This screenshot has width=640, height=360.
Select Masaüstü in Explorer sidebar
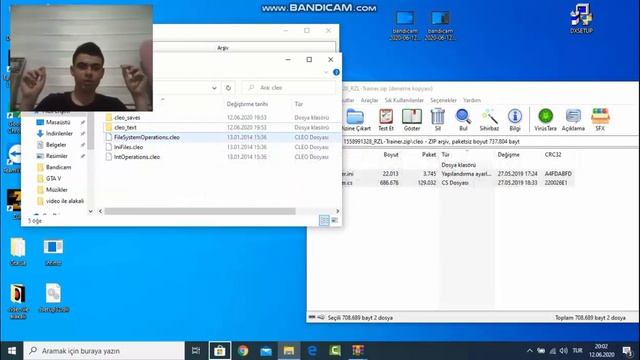pyautogui.click(x=58, y=122)
